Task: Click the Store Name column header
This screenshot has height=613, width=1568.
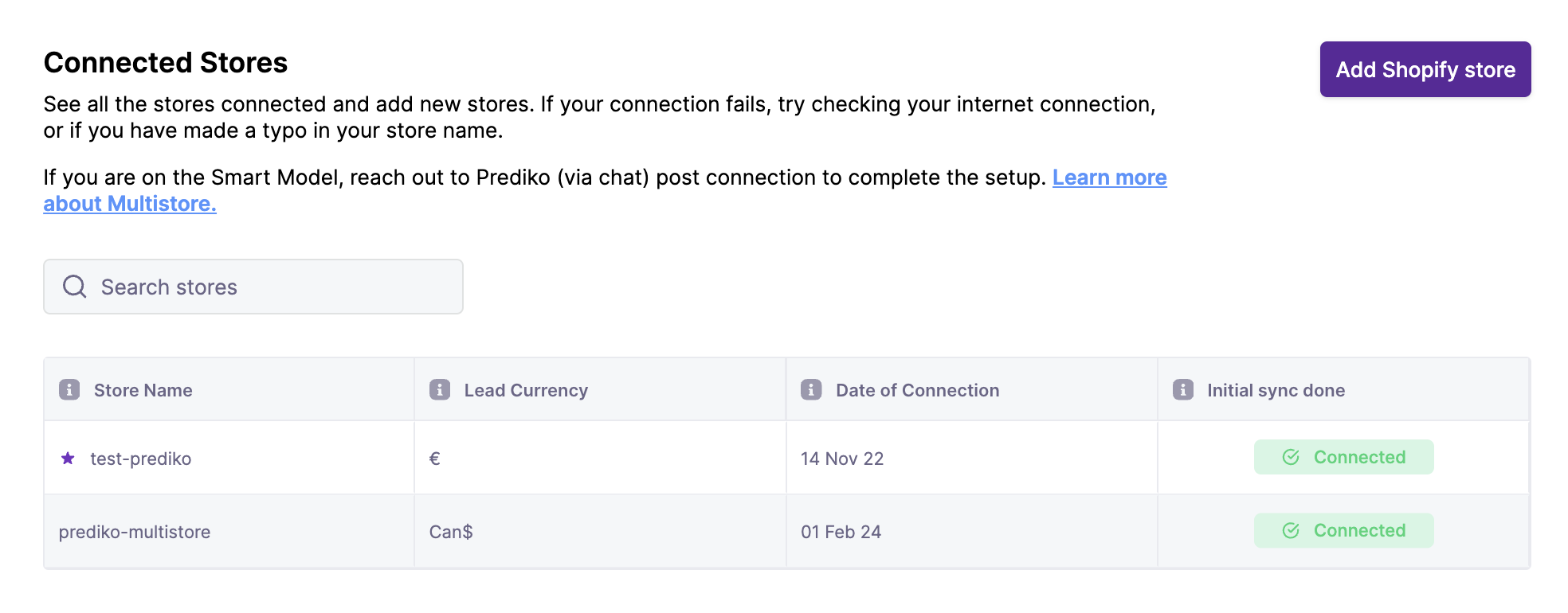Action: point(143,391)
